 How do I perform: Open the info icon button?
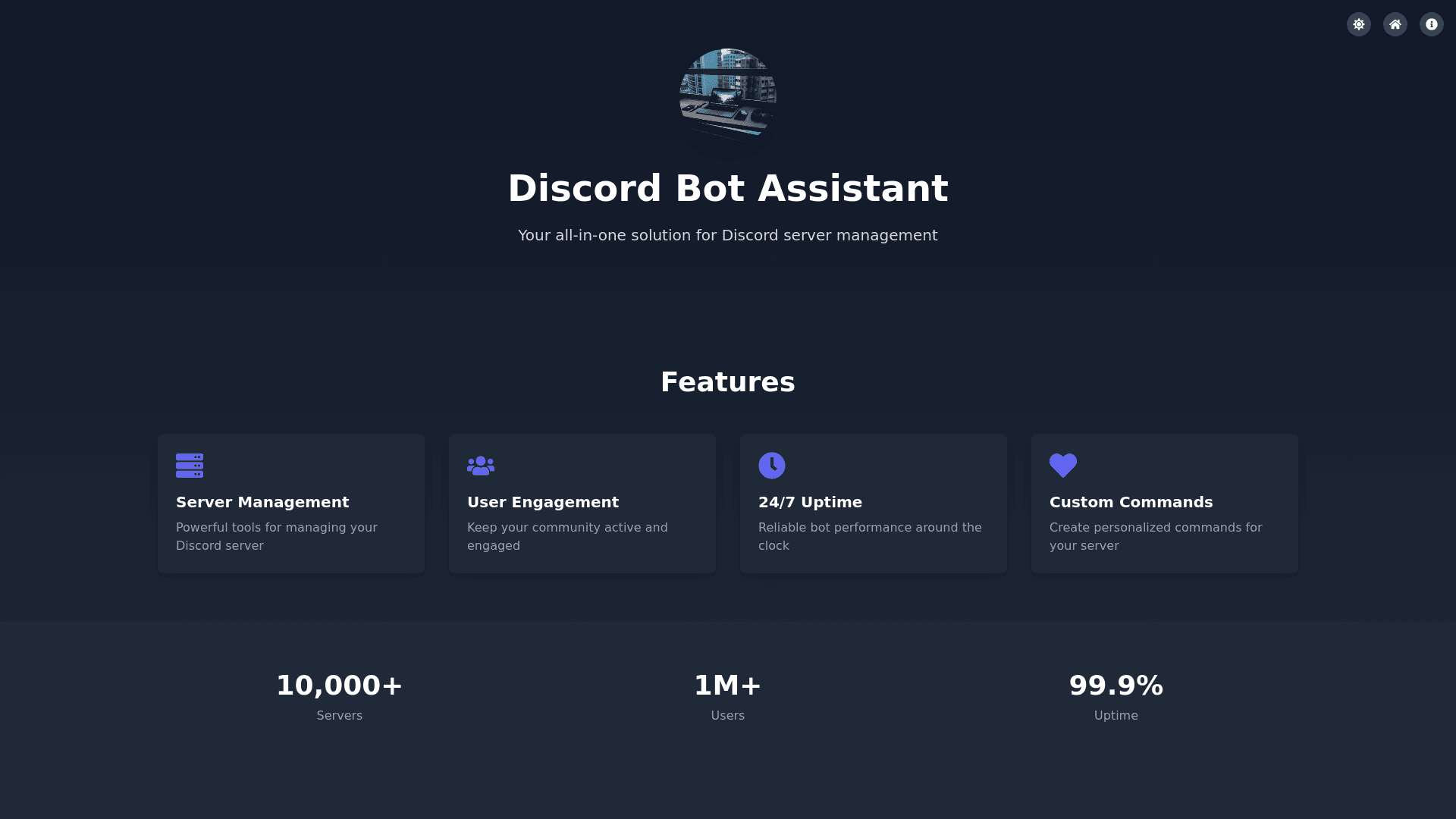(1431, 24)
